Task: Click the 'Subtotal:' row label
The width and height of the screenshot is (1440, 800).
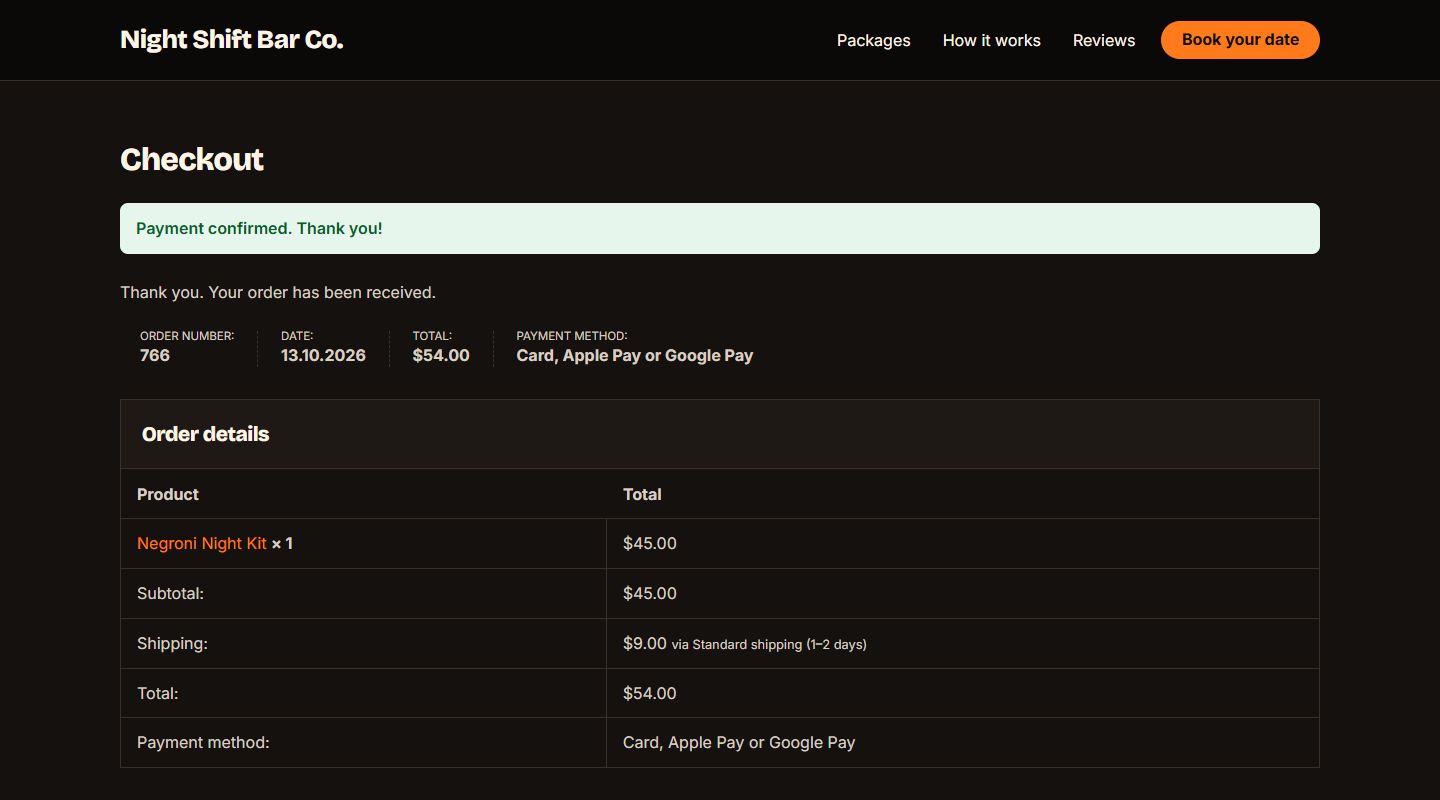Action: click(170, 593)
